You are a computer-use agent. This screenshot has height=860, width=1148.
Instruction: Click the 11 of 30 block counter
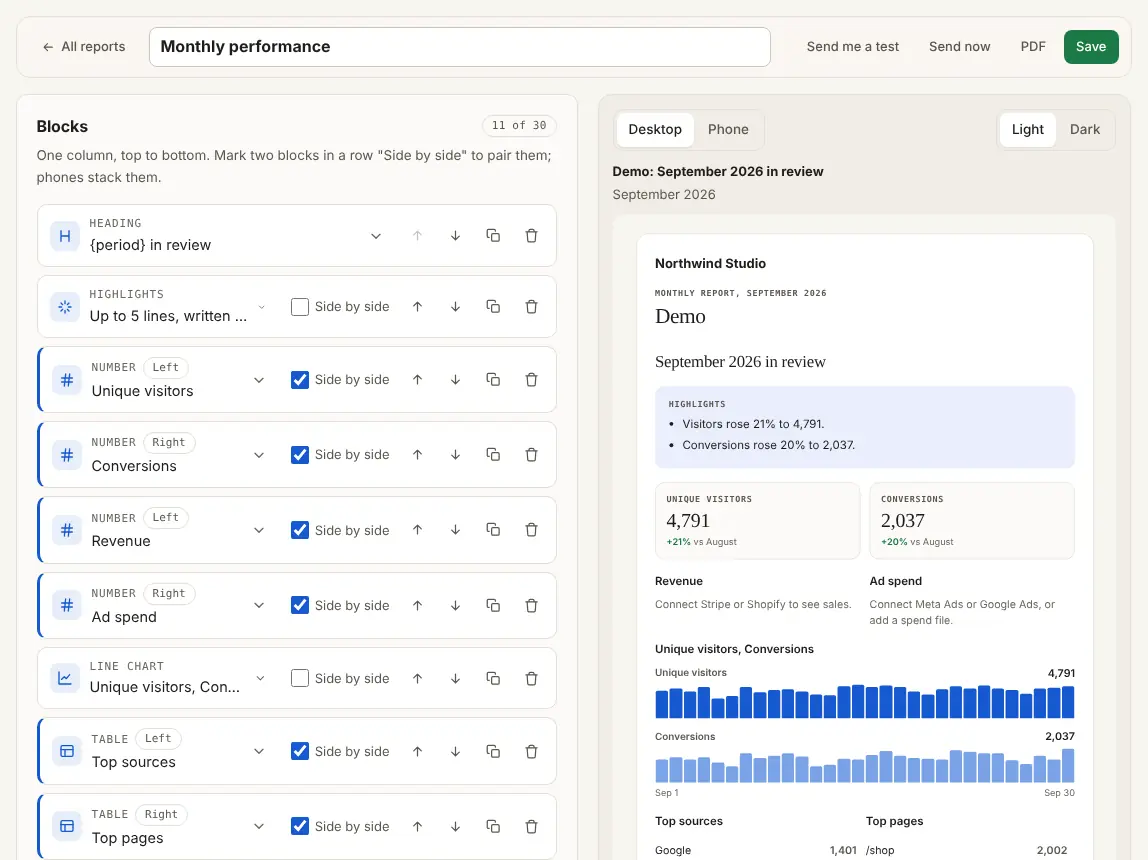(x=519, y=126)
